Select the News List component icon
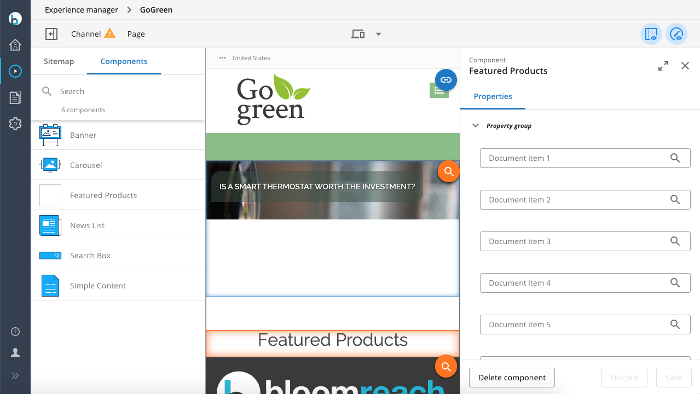Screen dimensions: 700x394 pyautogui.click(x=50, y=225)
